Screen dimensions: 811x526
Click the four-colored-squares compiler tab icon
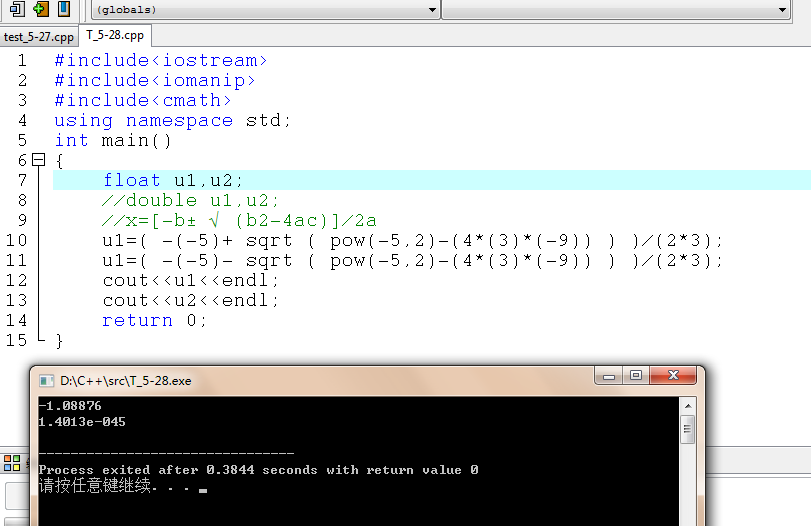point(12,462)
